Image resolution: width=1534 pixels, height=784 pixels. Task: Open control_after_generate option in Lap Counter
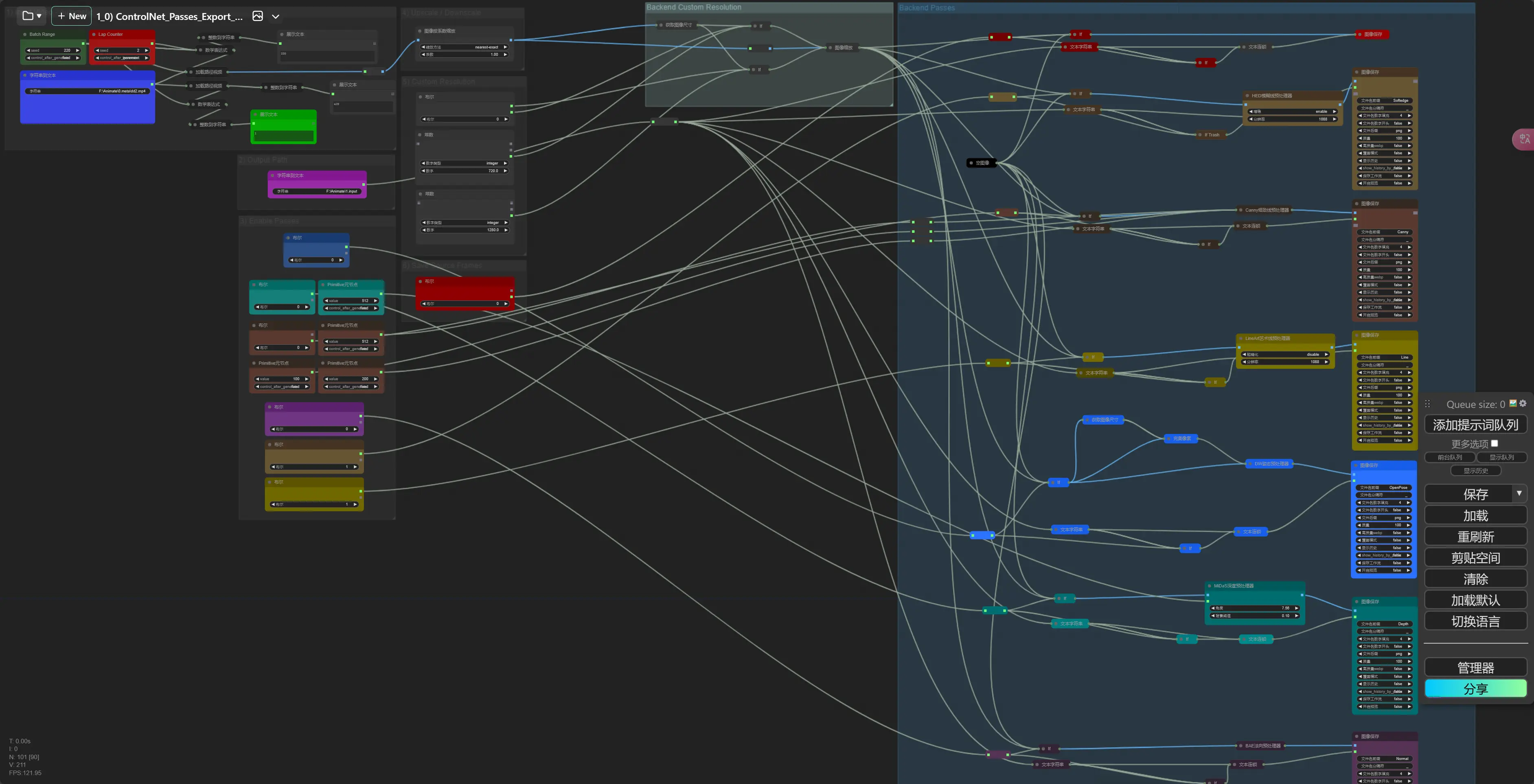[122, 58]
